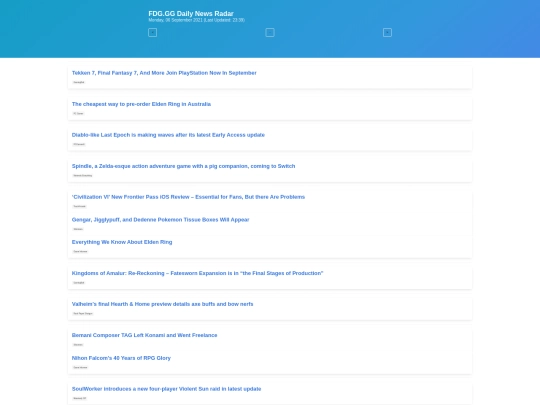Viewport: 540px width, 405px height.
Task: Click the rightmost square icon in the header
Action: click(x=387, y=33)
